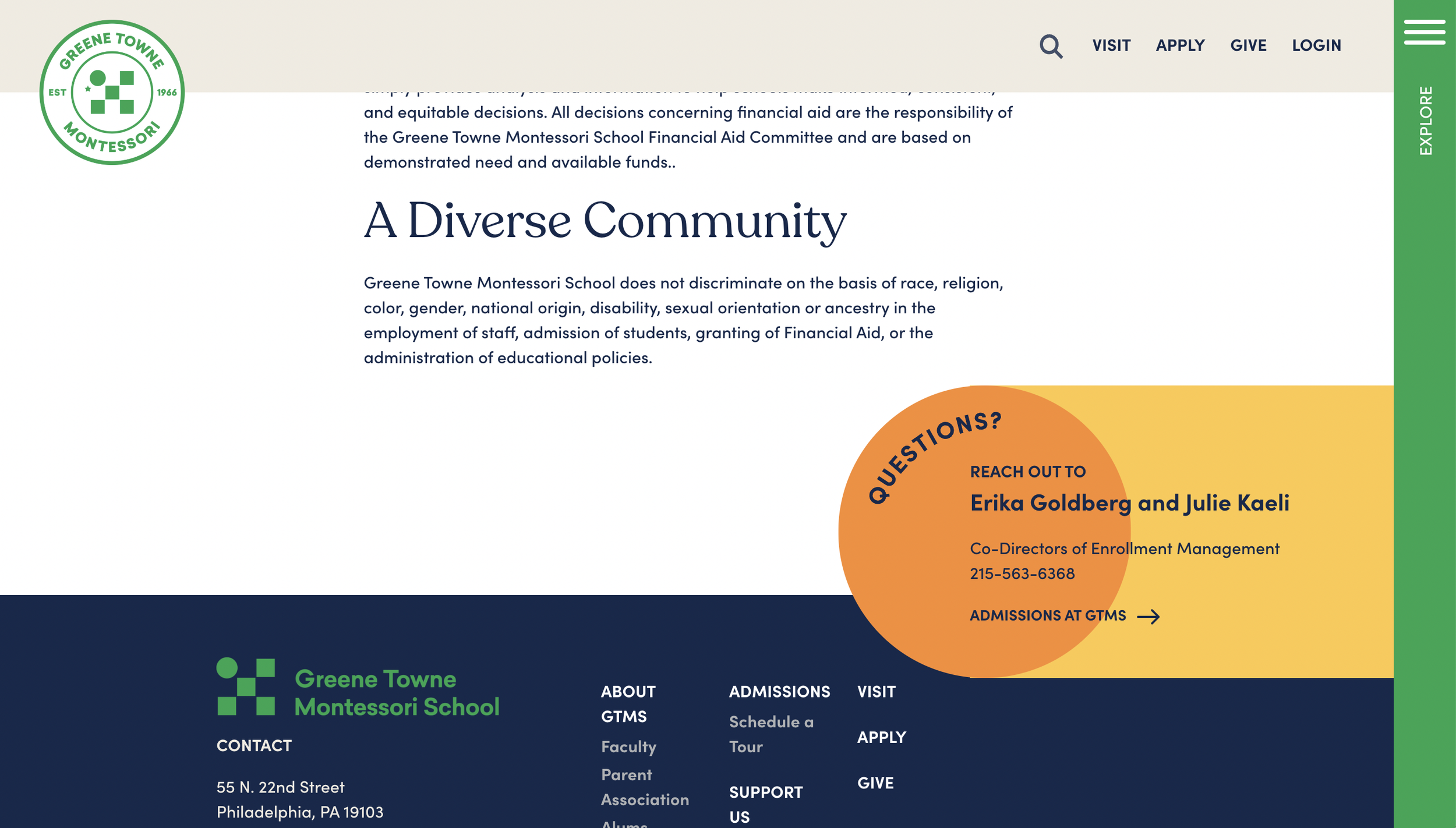Open the Login link in top navigation

click(1316, 45)
